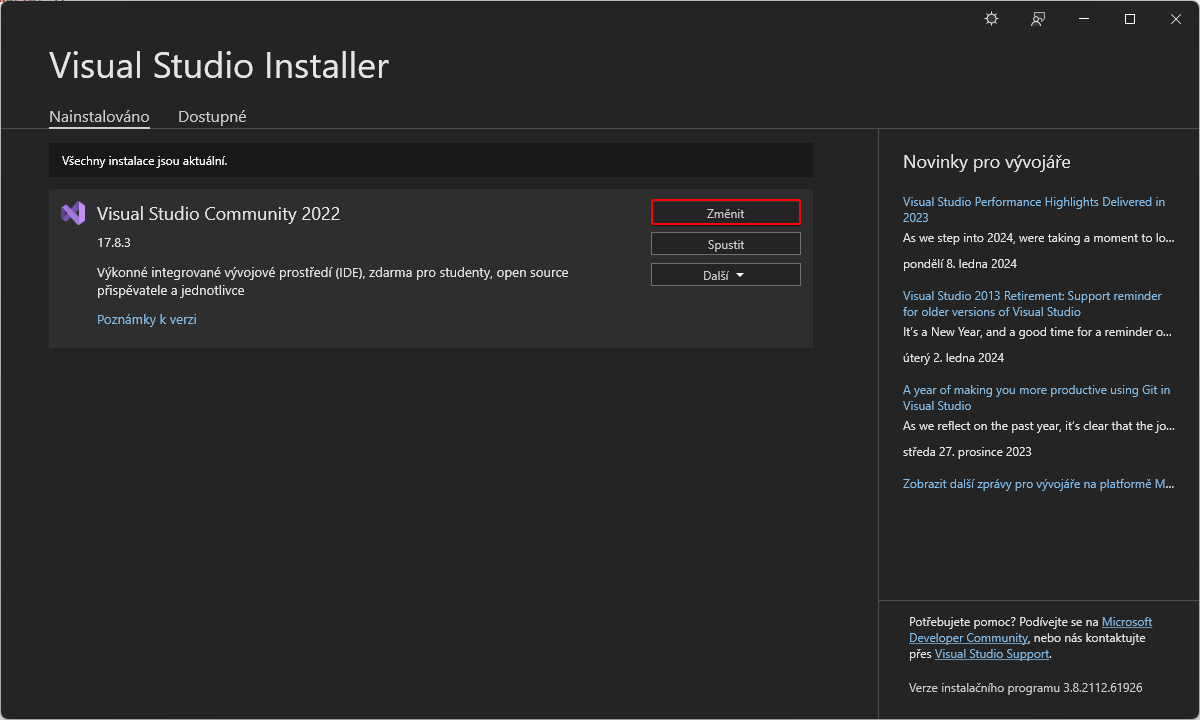1200x720 pixels.
Task: Close the Visual Studio Installer window
Action: tap(1176, 19)
